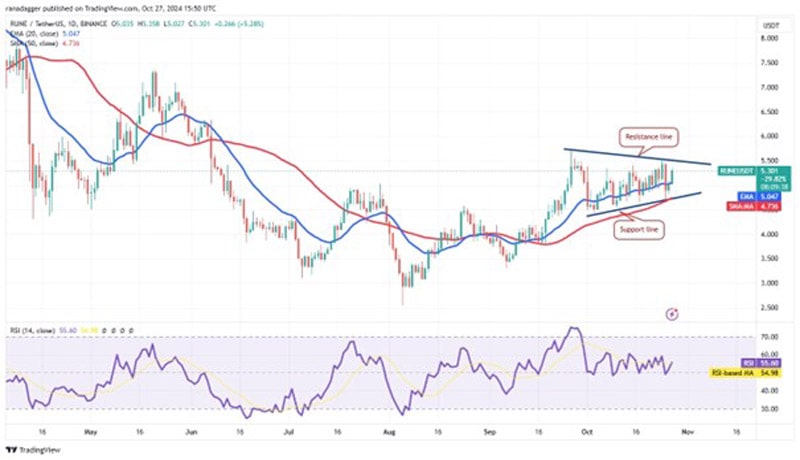Click the purple target icon near the chart bottom

tap(672, 314)
